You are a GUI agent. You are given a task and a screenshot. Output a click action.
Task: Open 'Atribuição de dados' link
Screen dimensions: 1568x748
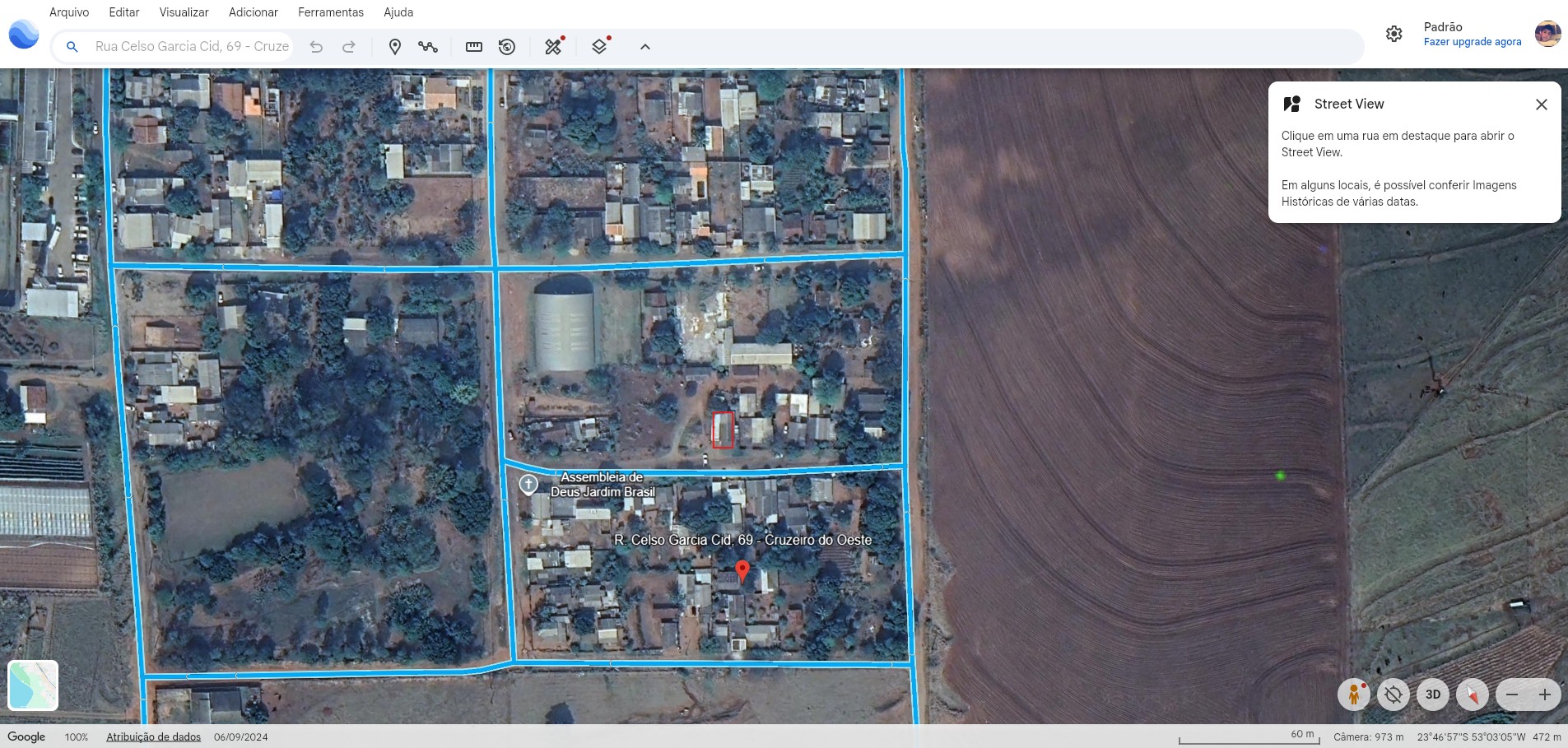(153, 737)
